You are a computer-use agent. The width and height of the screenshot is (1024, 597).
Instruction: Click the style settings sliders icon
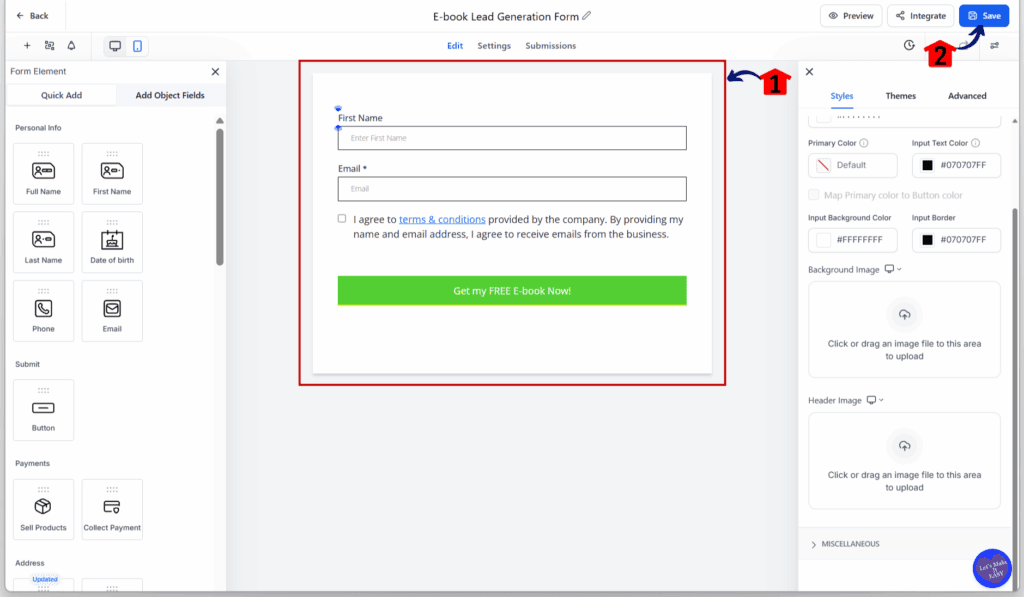tap(994, 46)
